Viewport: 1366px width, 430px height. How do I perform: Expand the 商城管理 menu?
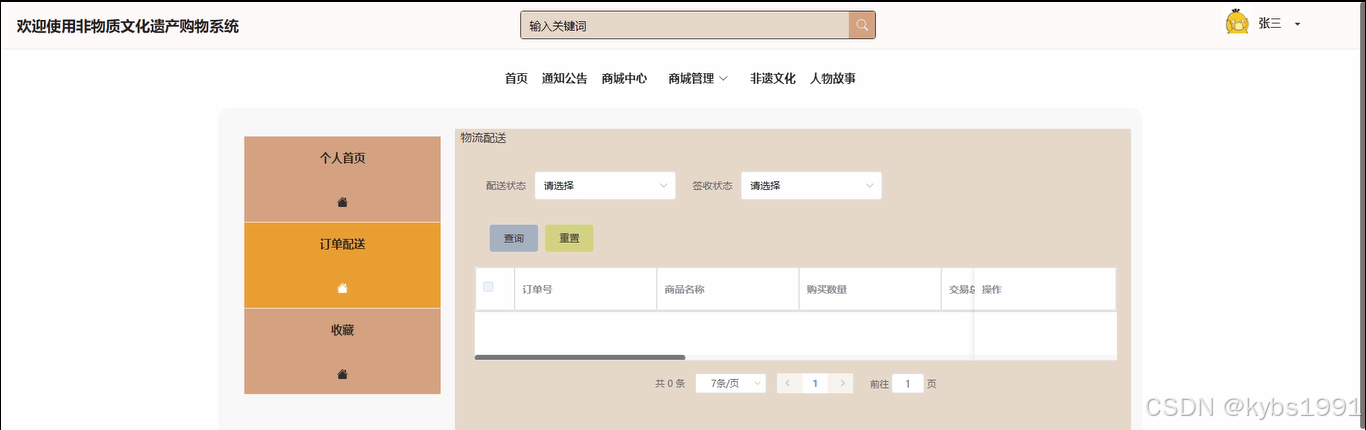pyautogui.click(x=698, y=78)
